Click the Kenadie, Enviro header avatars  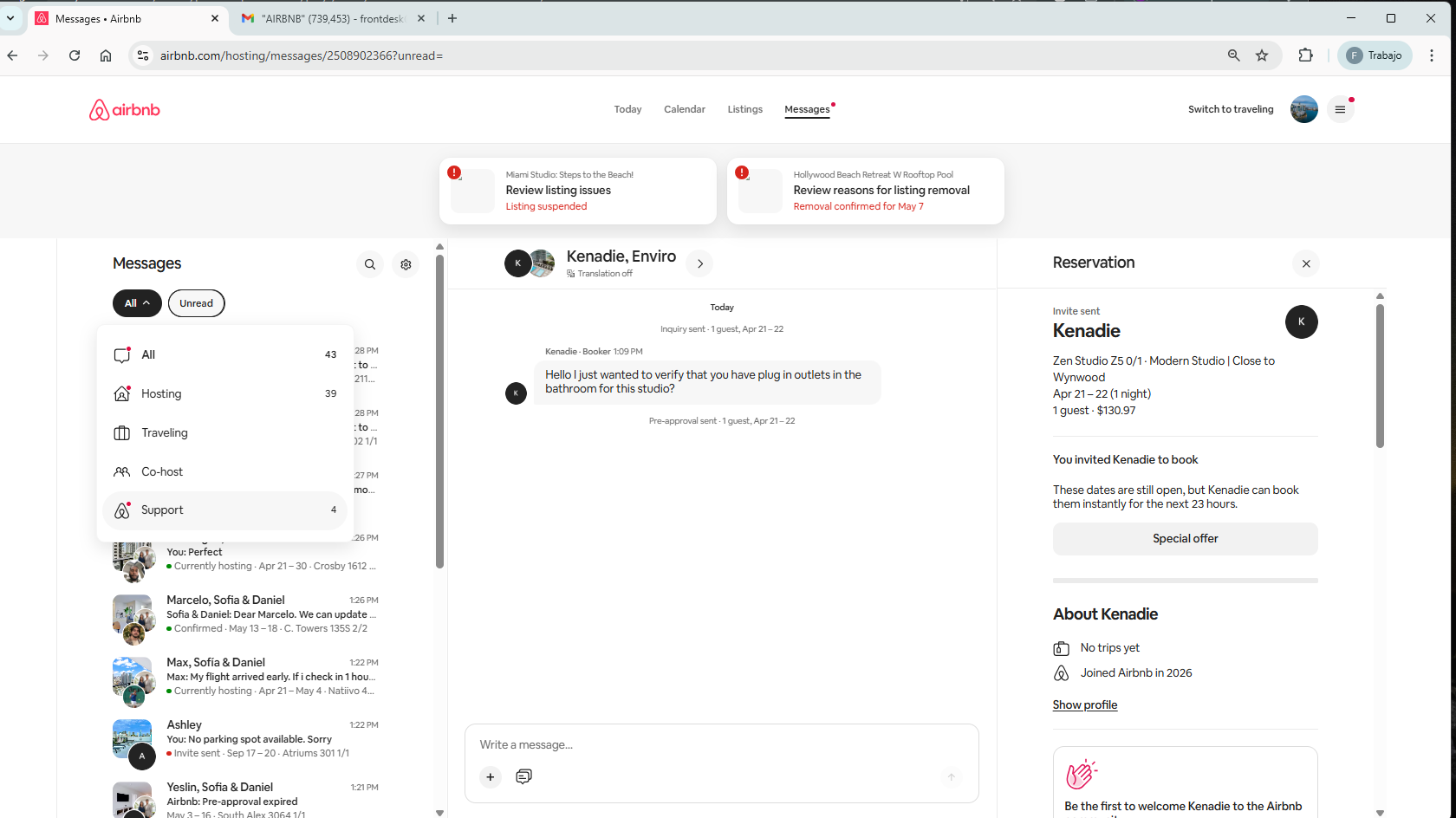[x=530, y=263]
